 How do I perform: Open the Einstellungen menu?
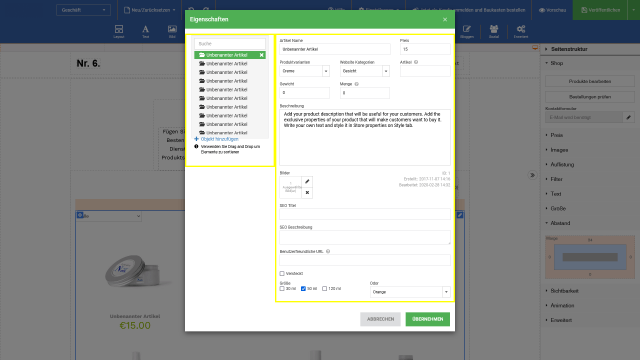[x=379, y=10]
